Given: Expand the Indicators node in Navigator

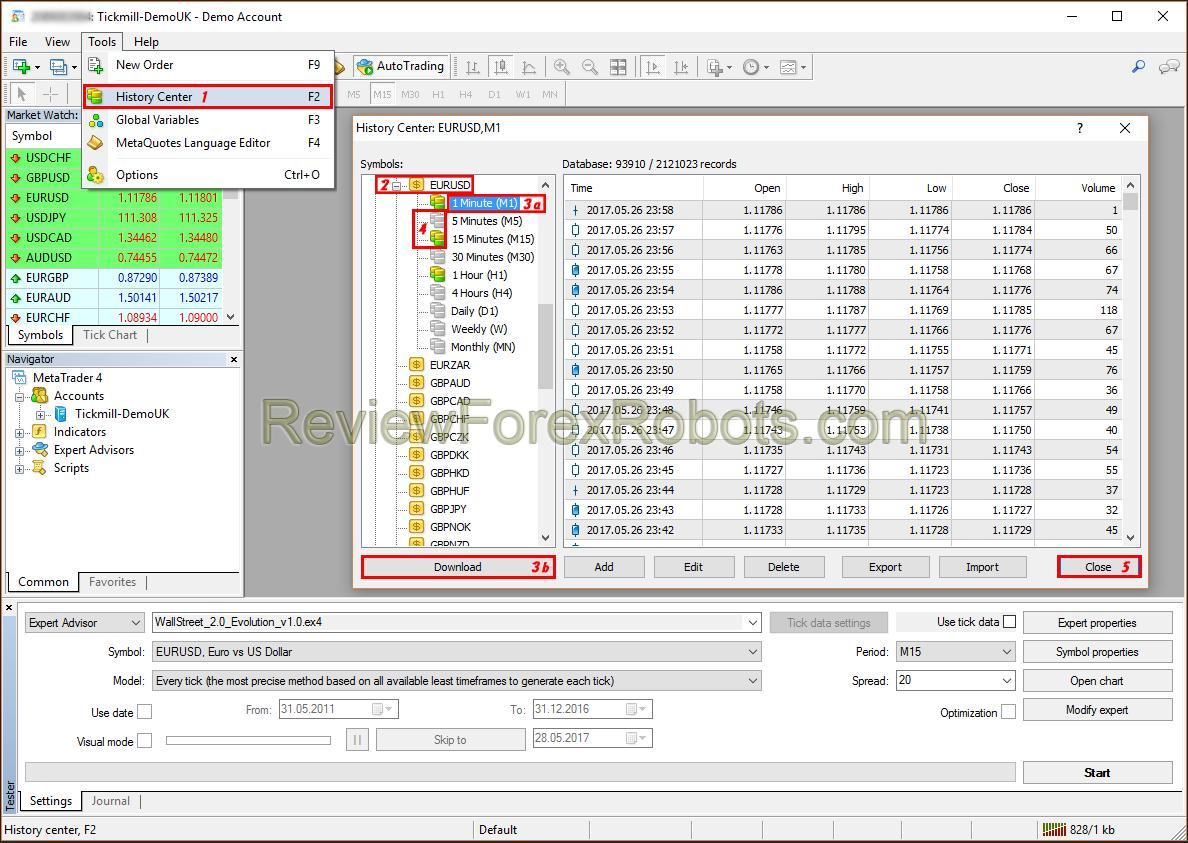Looking at the screenshot, I should 19,432.
